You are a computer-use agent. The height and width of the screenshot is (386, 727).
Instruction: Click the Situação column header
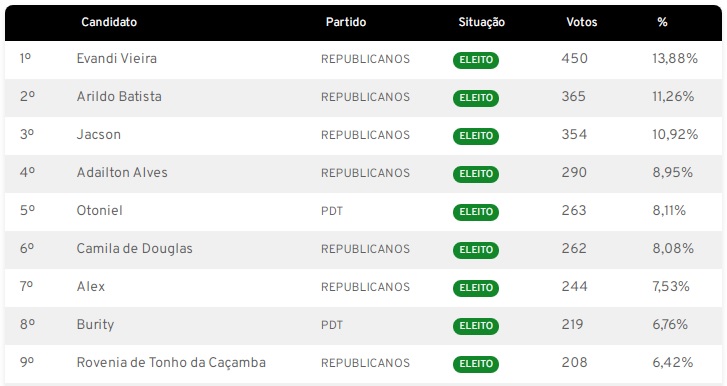click(481, 22)
